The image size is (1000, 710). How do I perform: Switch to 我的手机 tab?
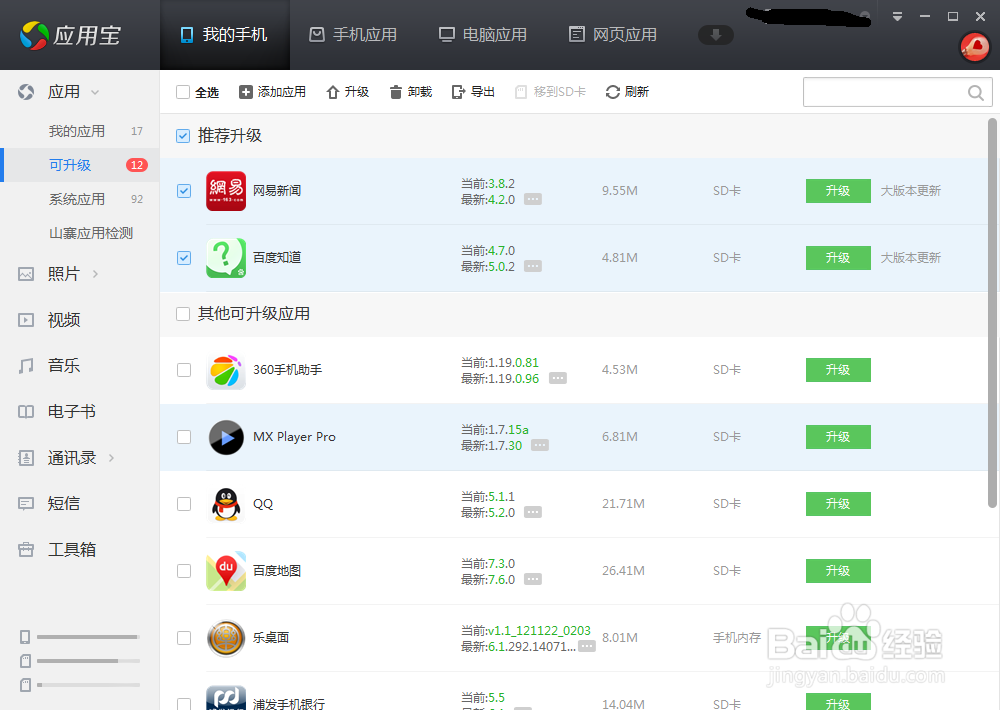[x=224, y=34]
